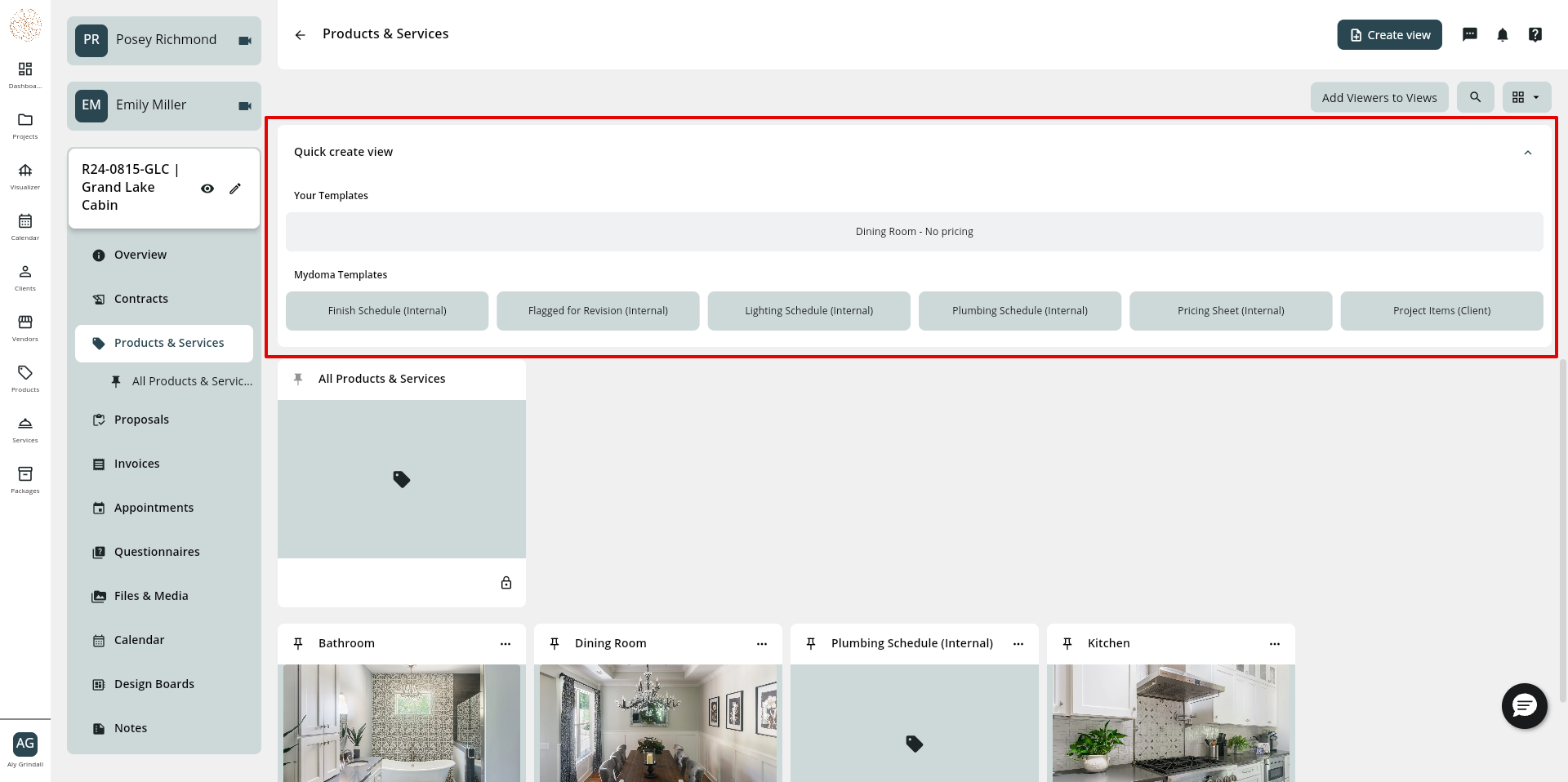
Task: Open Bathroom card more options menu
Action: tap(506, 644)
